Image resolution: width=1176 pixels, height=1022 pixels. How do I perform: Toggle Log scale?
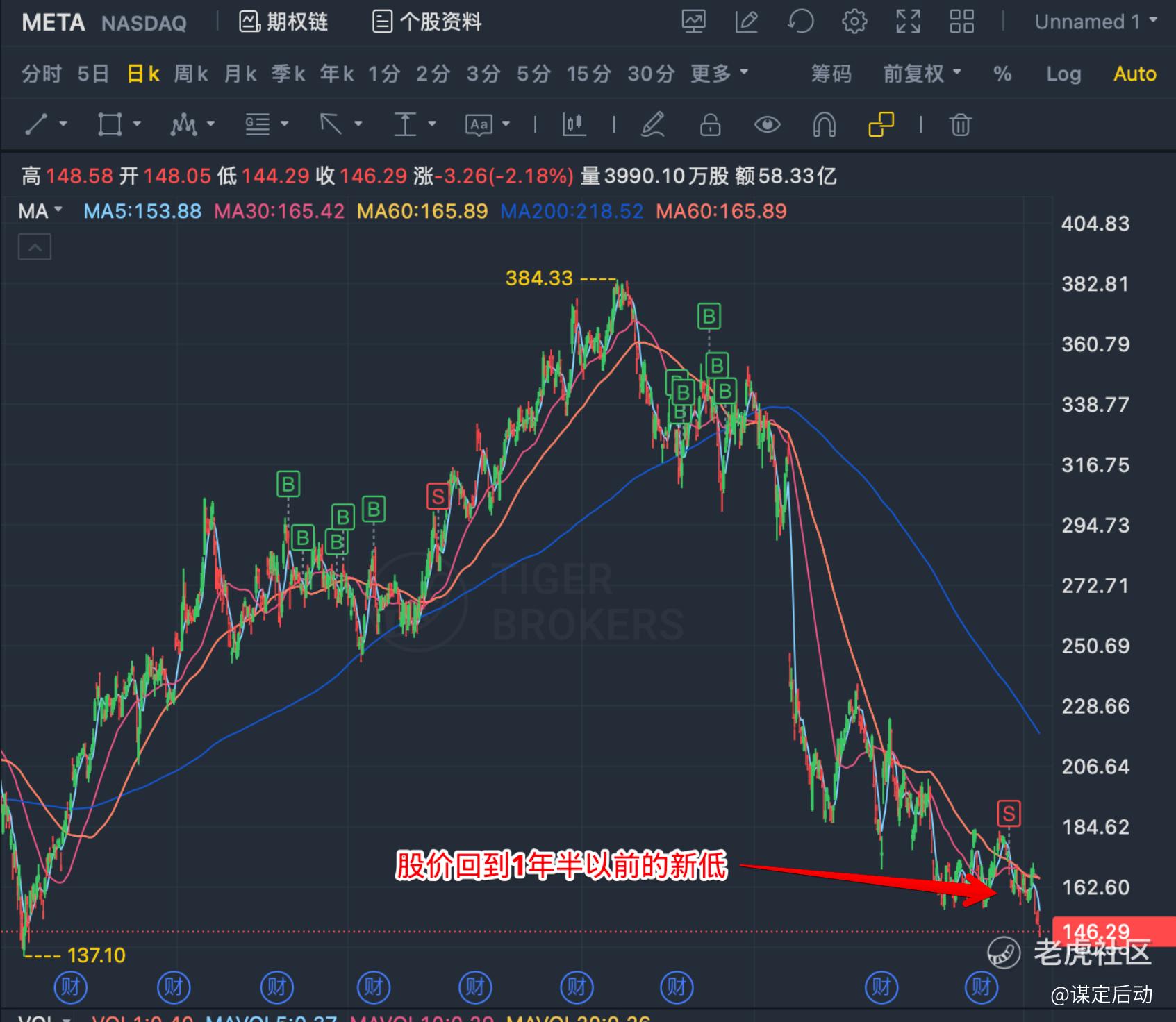(x=1063, y=74)
